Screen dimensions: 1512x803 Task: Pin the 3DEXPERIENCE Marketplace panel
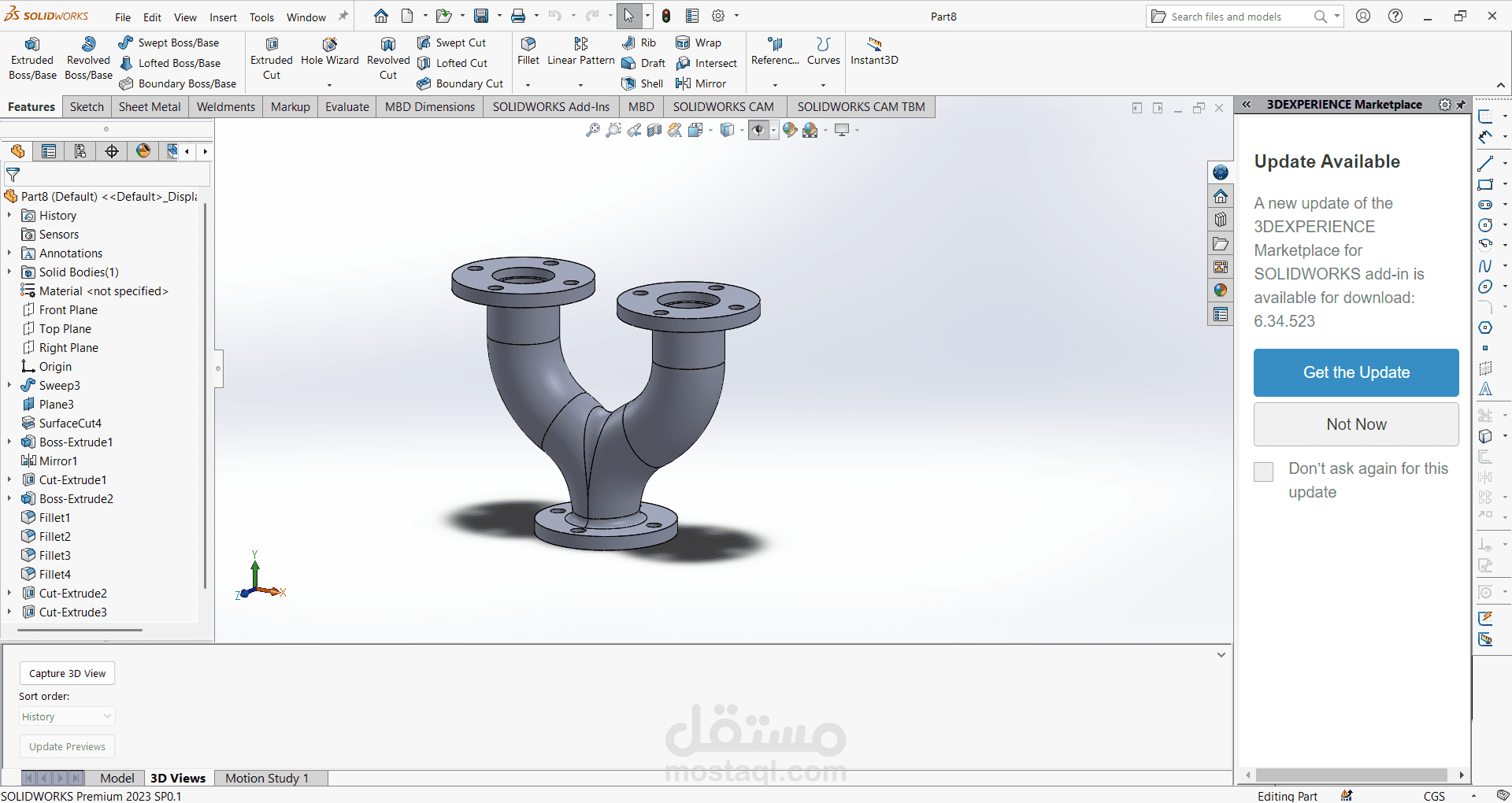(1462, 105)
